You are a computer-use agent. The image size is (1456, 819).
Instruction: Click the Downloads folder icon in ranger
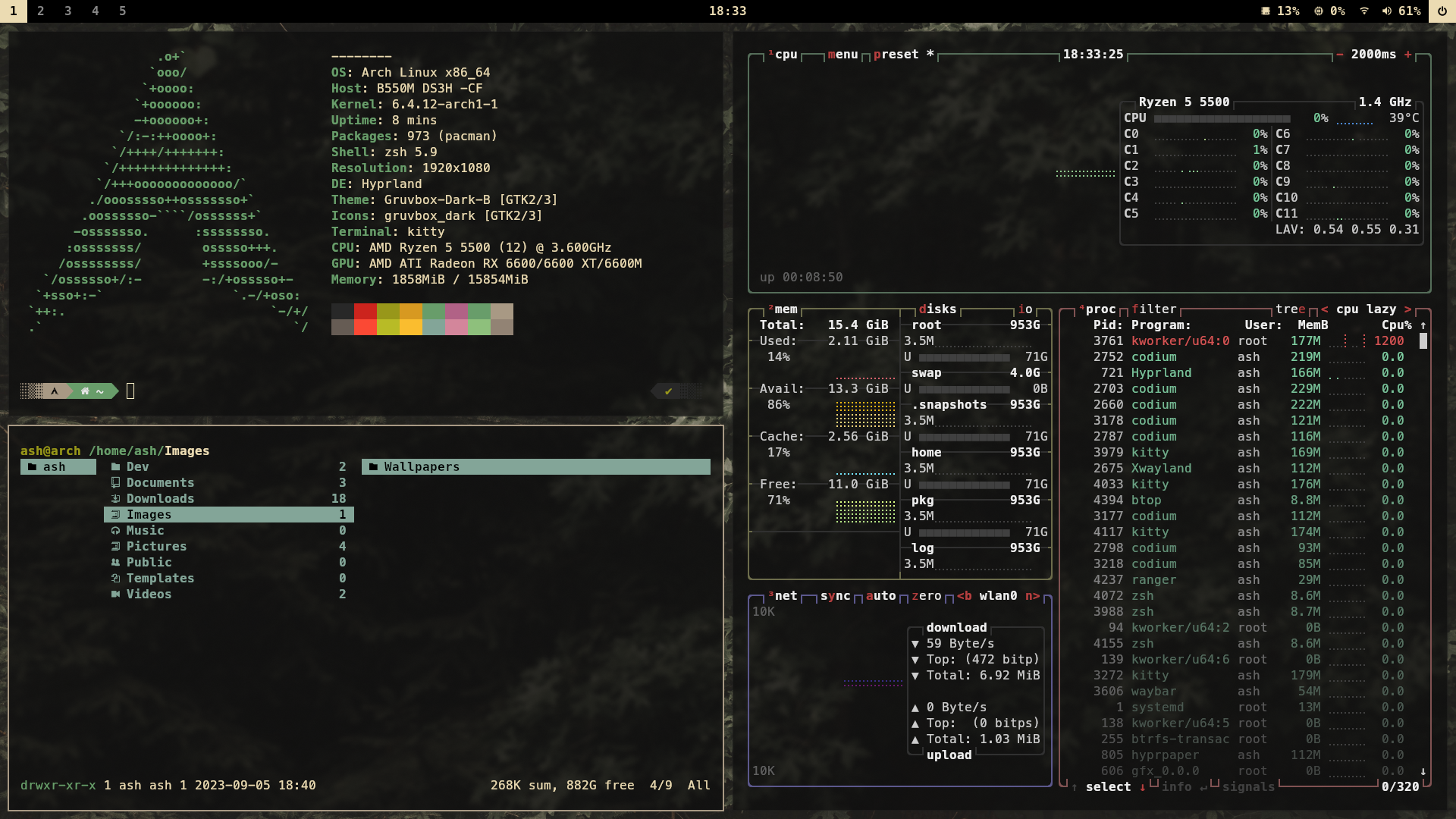115,499
